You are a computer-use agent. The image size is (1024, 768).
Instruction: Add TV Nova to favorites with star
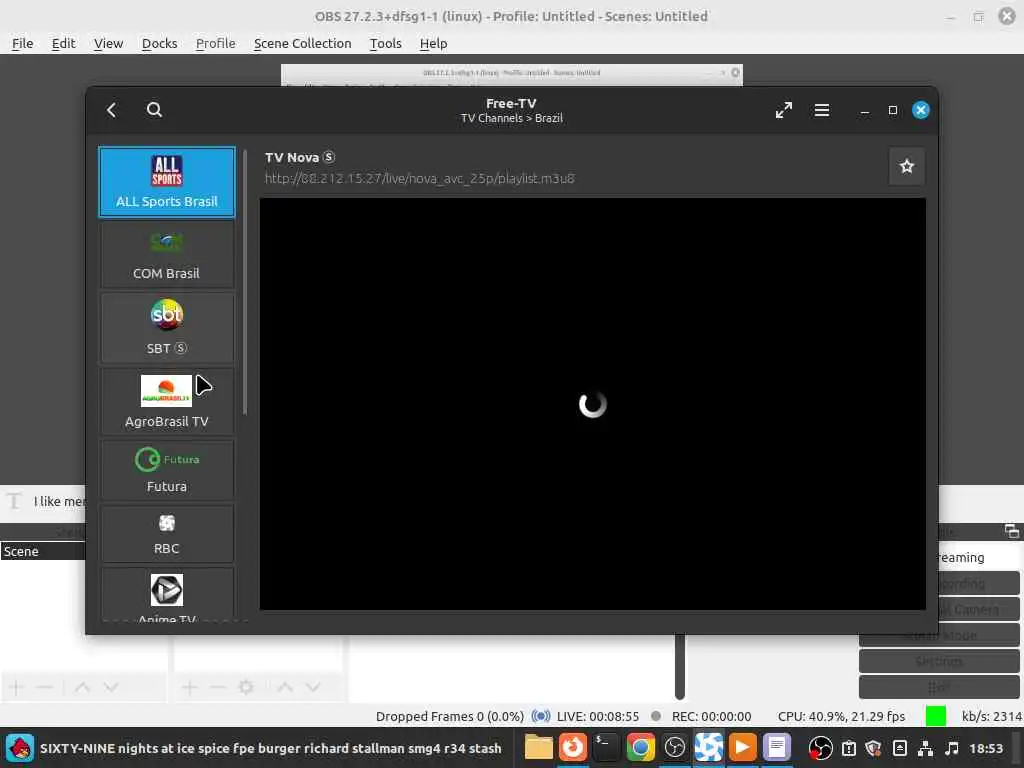pos(906,167)
